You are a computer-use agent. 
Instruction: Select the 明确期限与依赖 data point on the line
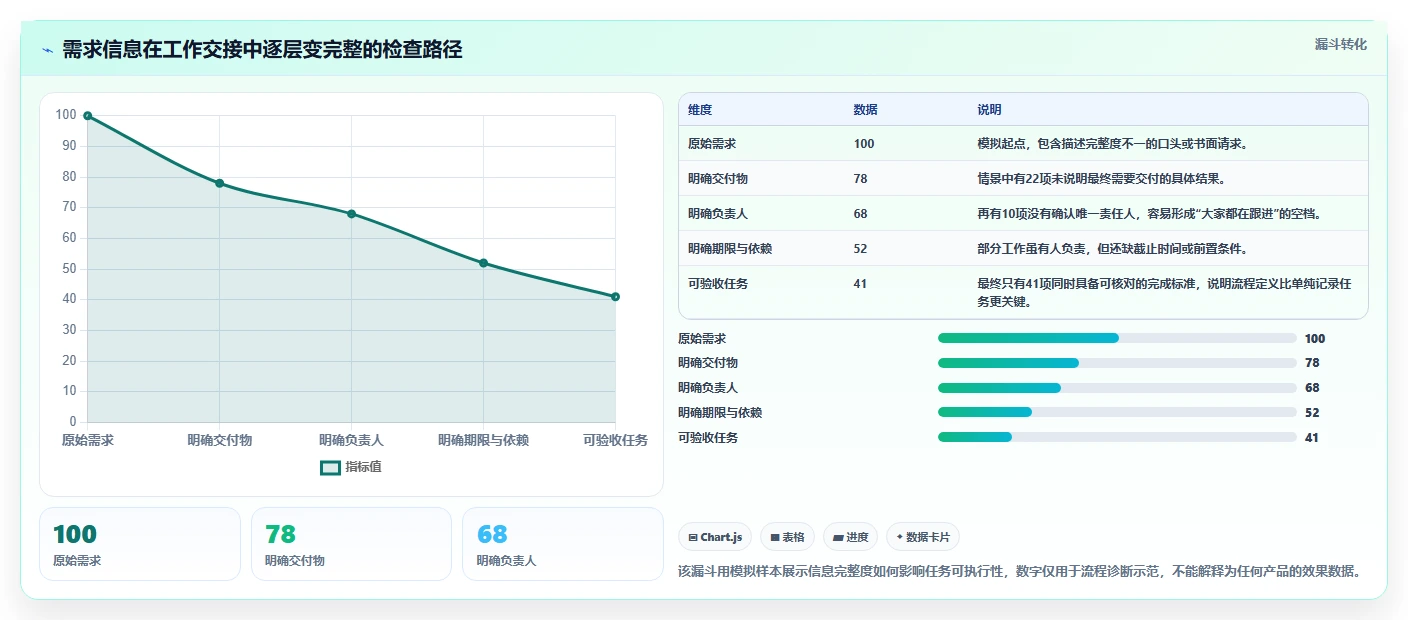(483, 263)
